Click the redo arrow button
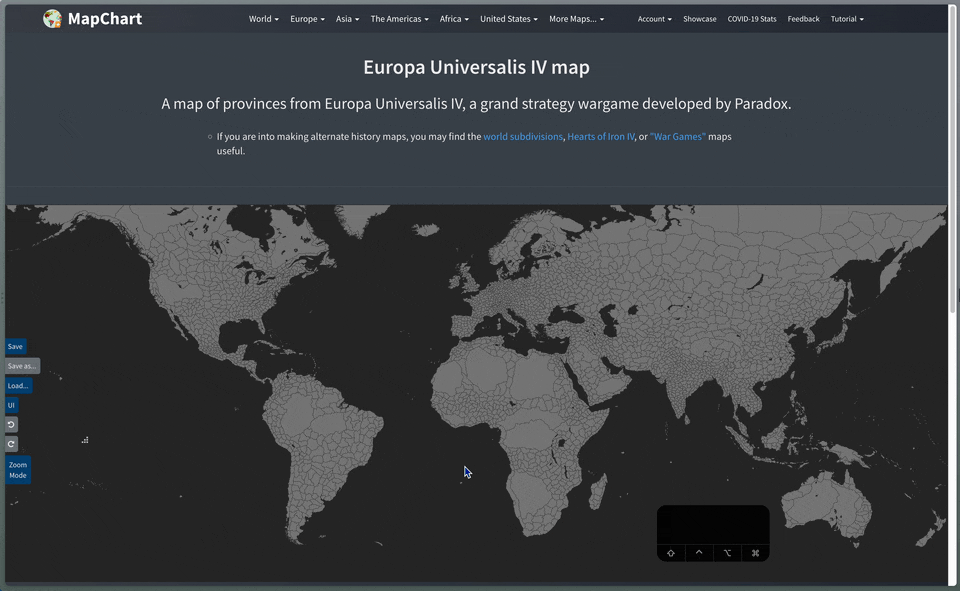The width and height of the screenshot is (960, 591). 12,444
